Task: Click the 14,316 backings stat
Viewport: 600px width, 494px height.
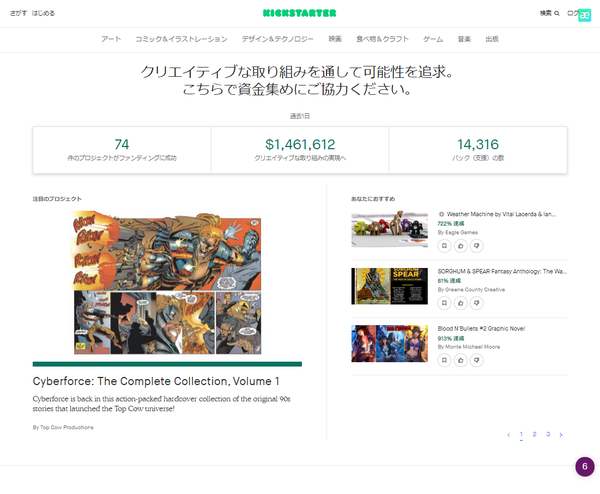Action: click(x=478, y=150)
